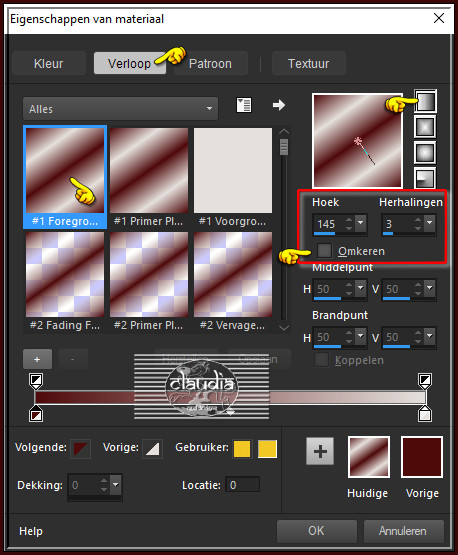Switch to the Patroon tab

click(x=210, y=63)
